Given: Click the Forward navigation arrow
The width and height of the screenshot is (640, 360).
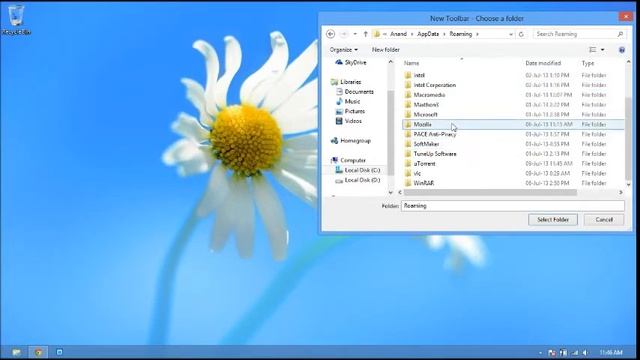Looking at the screenshot, I should (x=344, y=34).
